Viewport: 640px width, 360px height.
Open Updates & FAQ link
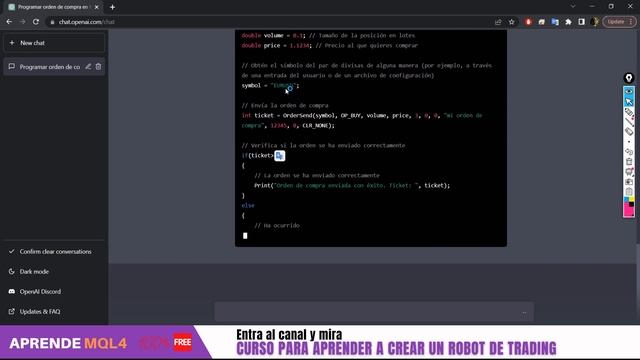click(54, 311)
